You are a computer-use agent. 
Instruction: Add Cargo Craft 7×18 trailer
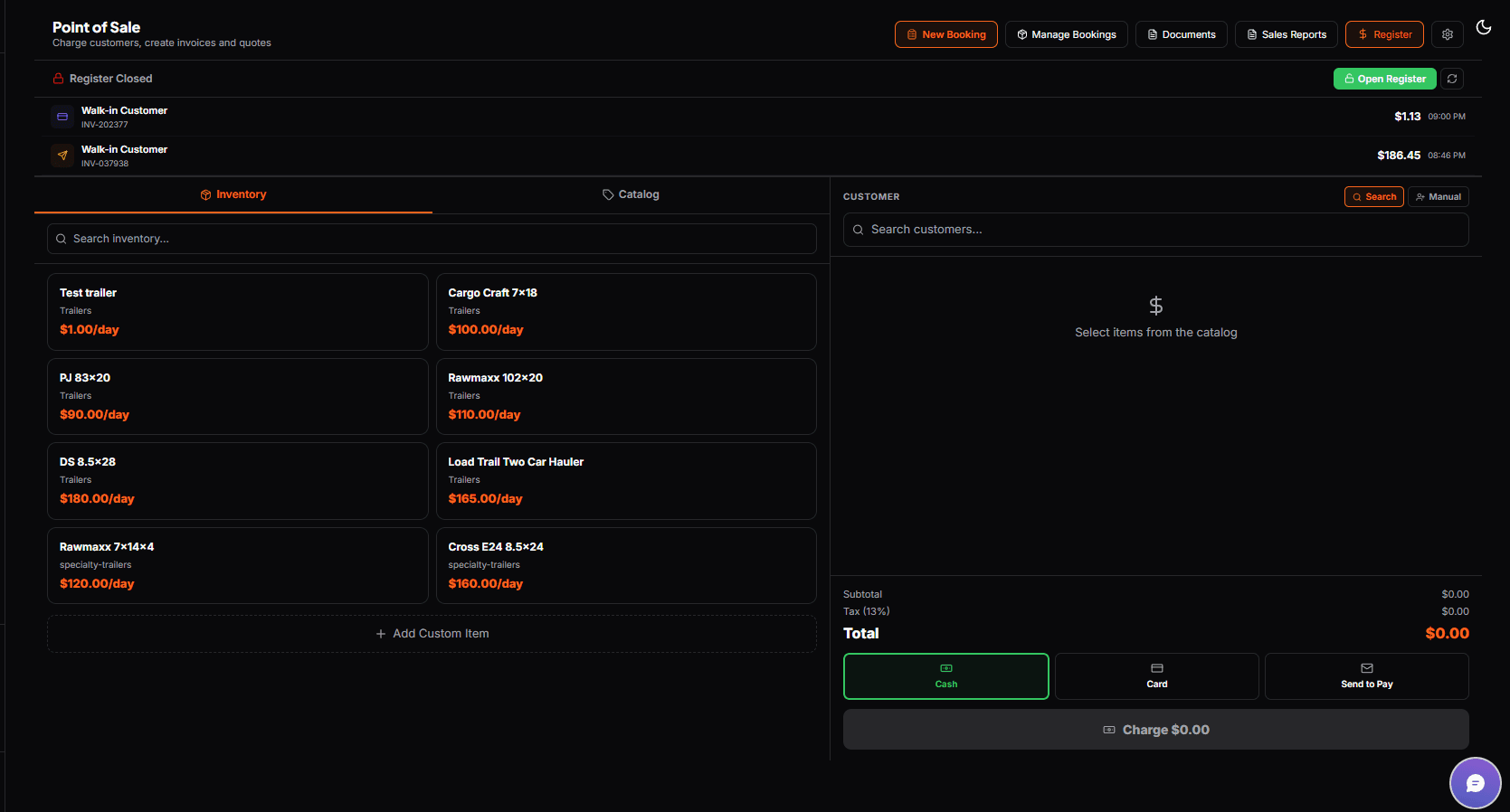click(626, 312)
